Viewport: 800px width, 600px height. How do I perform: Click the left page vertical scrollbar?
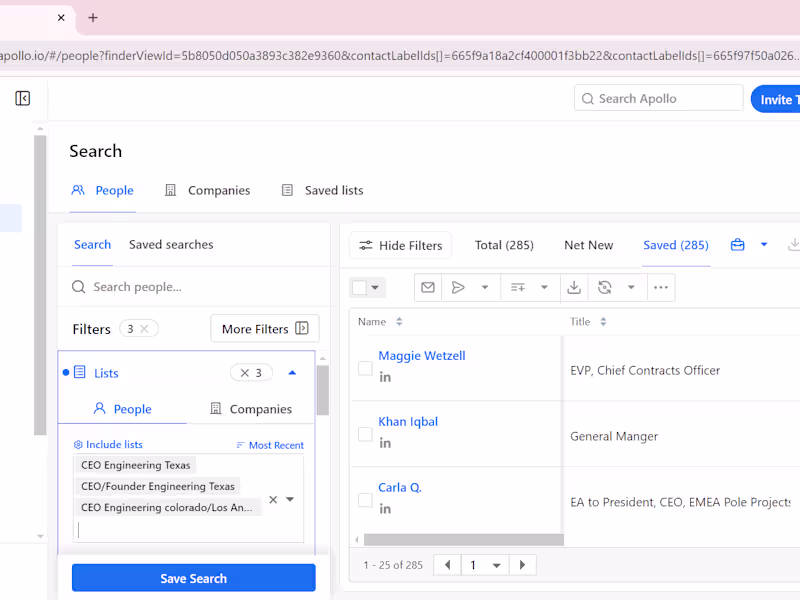pos(40,285)
